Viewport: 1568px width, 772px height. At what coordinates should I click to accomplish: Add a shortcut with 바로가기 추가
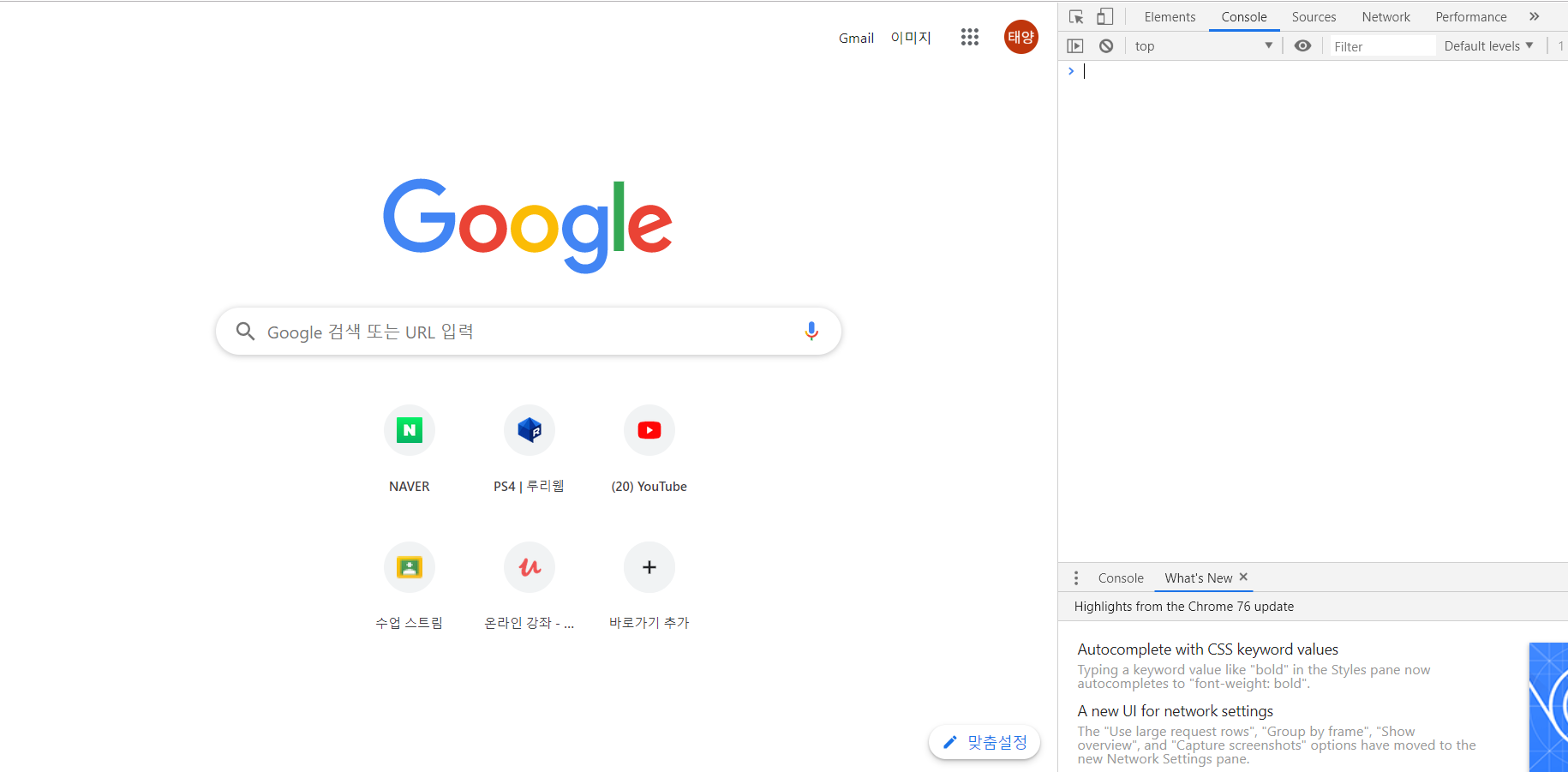[649, 585]
